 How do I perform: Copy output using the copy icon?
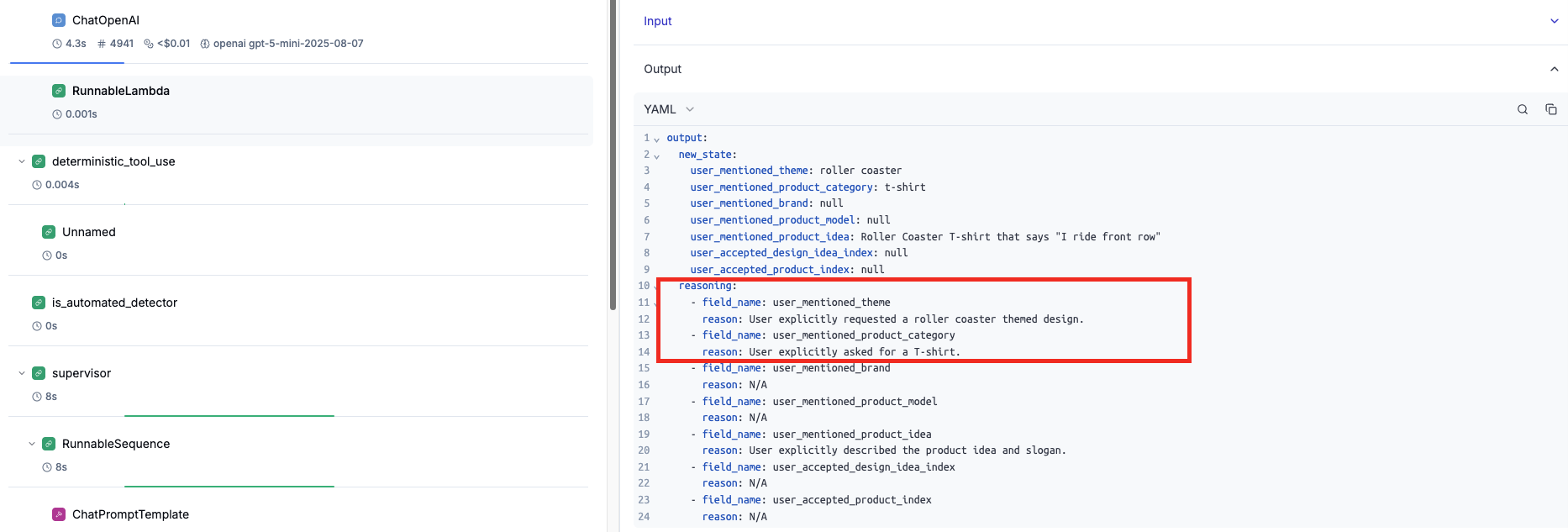click(1550, 109)
